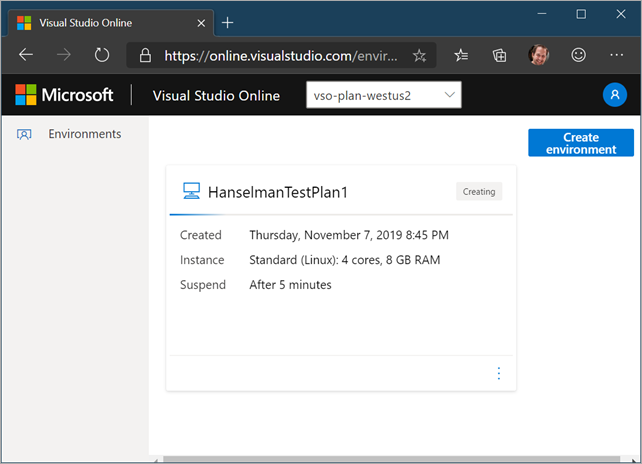Click the Create environment button
Image resolution: width=642 pixels, height=464 pixels.
(x=581, y=143)
